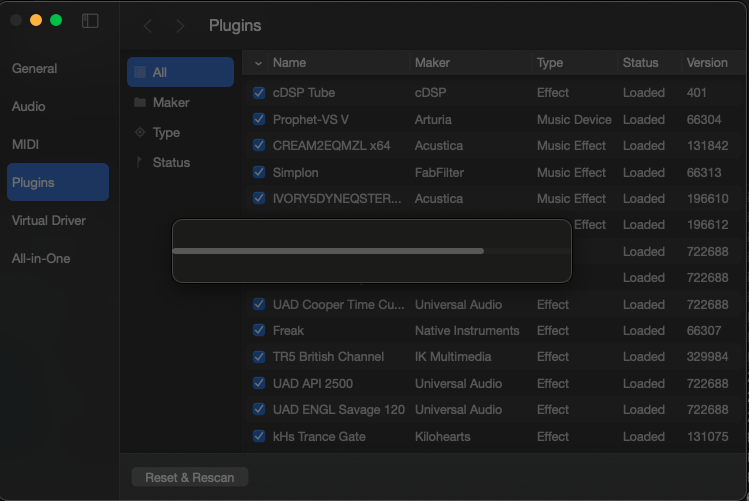The height and width of the screenshot is (501, 749).
Task: Open the MIDI settings section
Action: click(x=25, y=145)
